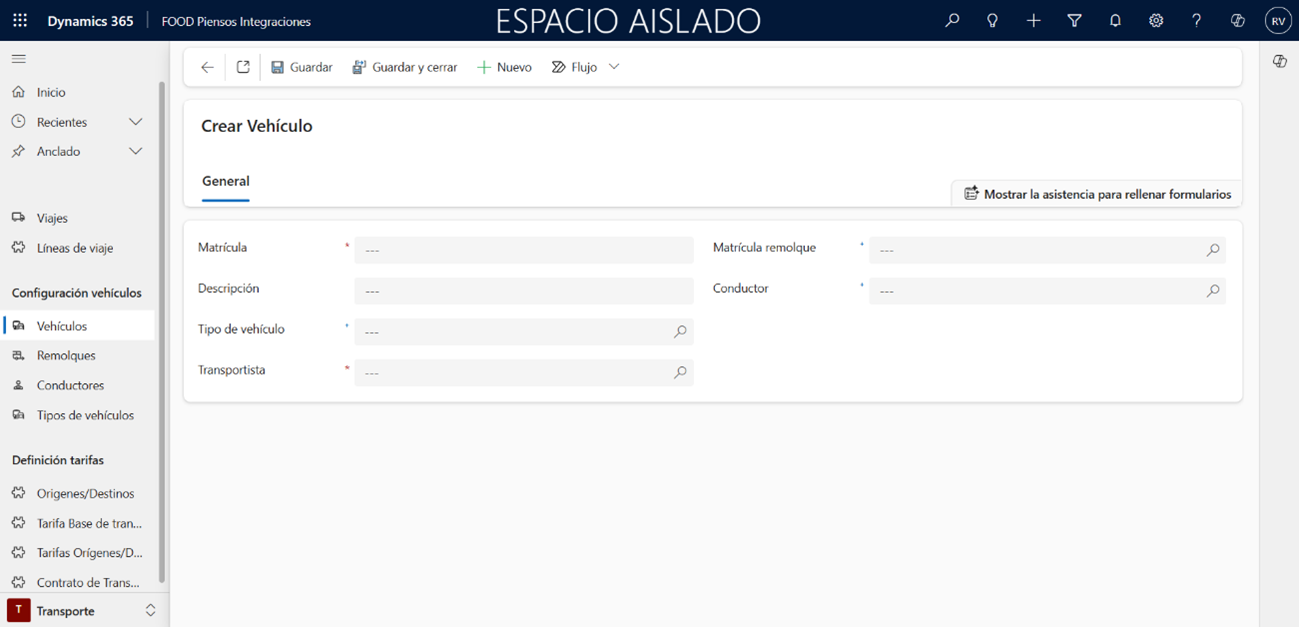Collapse the sidebar with hamburger menu
This screenshot has height=627, width=1299.
19,59
